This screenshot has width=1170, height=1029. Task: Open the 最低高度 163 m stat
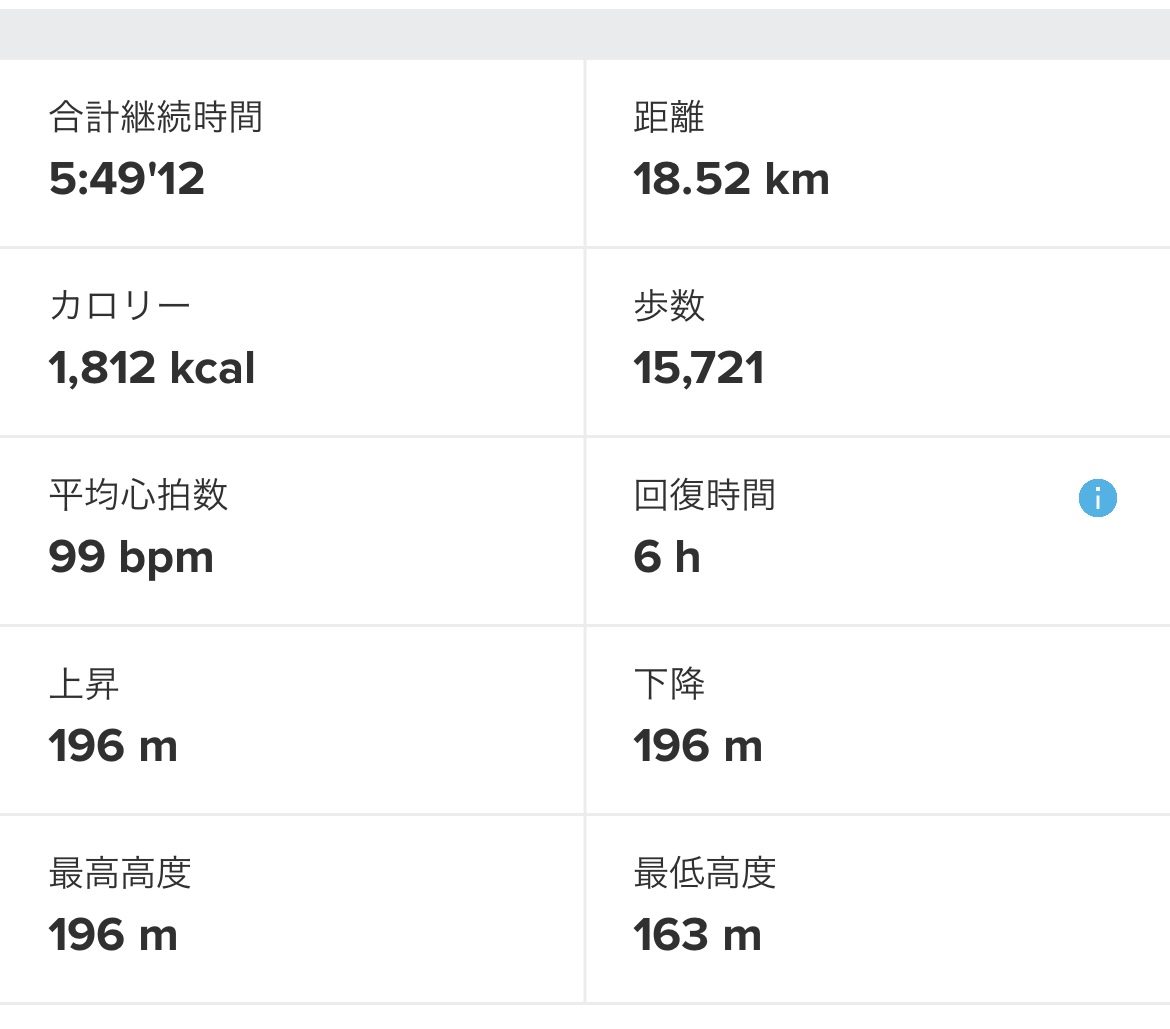point(878,909)
